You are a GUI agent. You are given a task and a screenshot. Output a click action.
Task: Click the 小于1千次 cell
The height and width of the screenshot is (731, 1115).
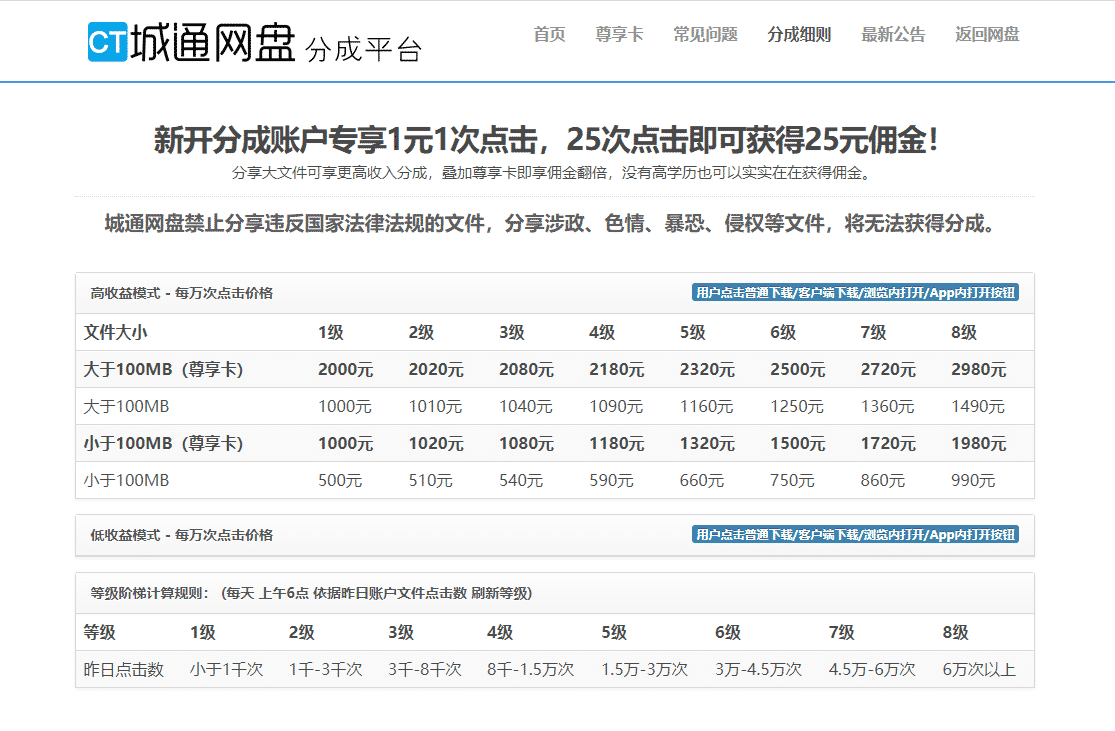226,669
